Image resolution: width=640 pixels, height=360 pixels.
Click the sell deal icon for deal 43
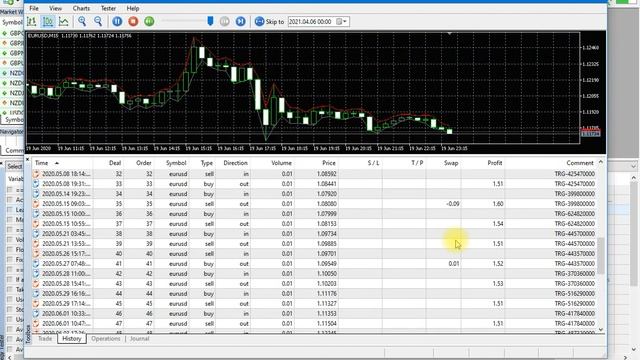pos(36,284)
